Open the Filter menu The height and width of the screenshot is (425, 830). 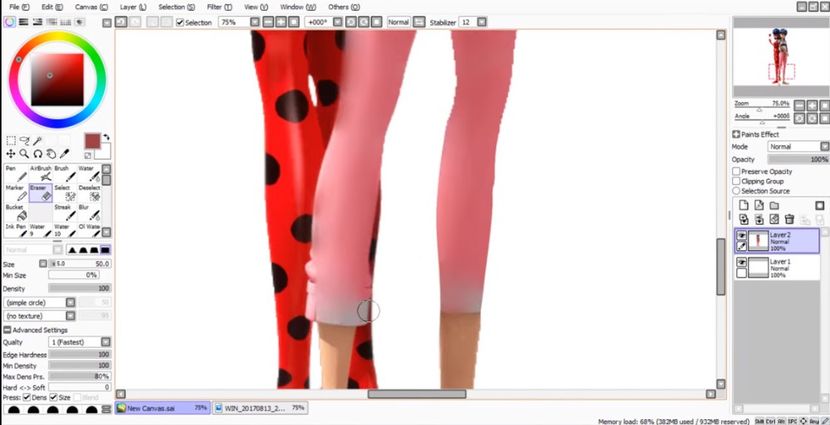click(219, 7)
